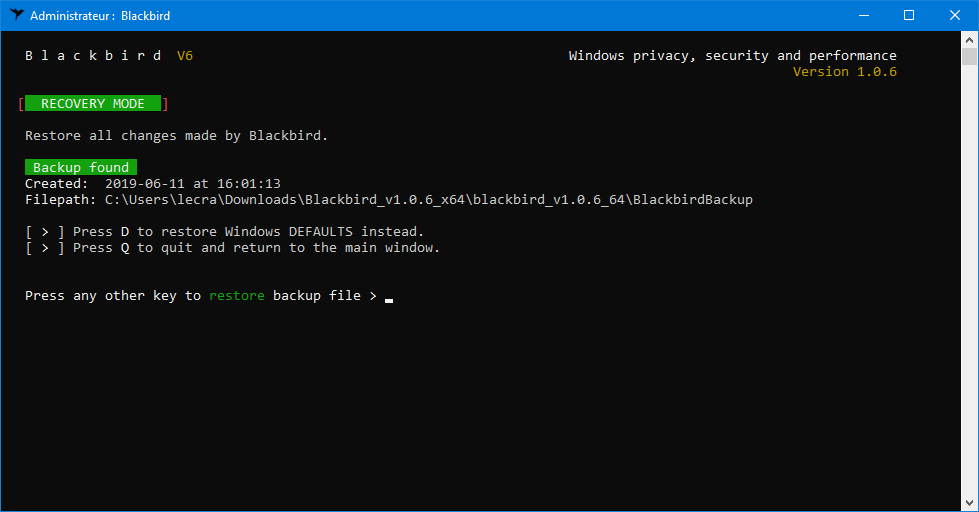The height and width of the screenshot is (512, 979).
Task: Click the scrollbar down arrow
Action: coord(969,503)
